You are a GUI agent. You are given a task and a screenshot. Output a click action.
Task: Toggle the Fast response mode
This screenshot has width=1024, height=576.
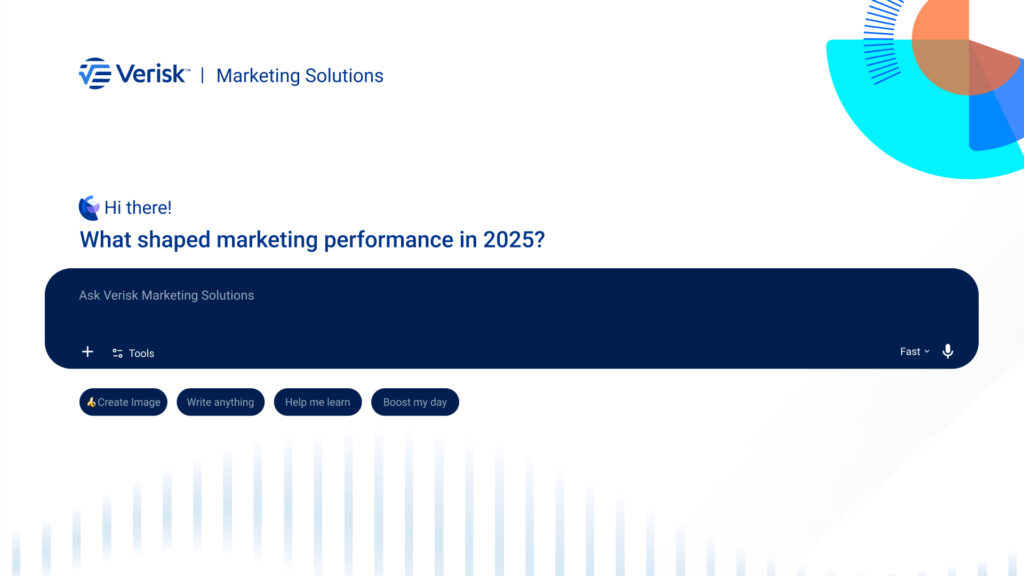913,351
